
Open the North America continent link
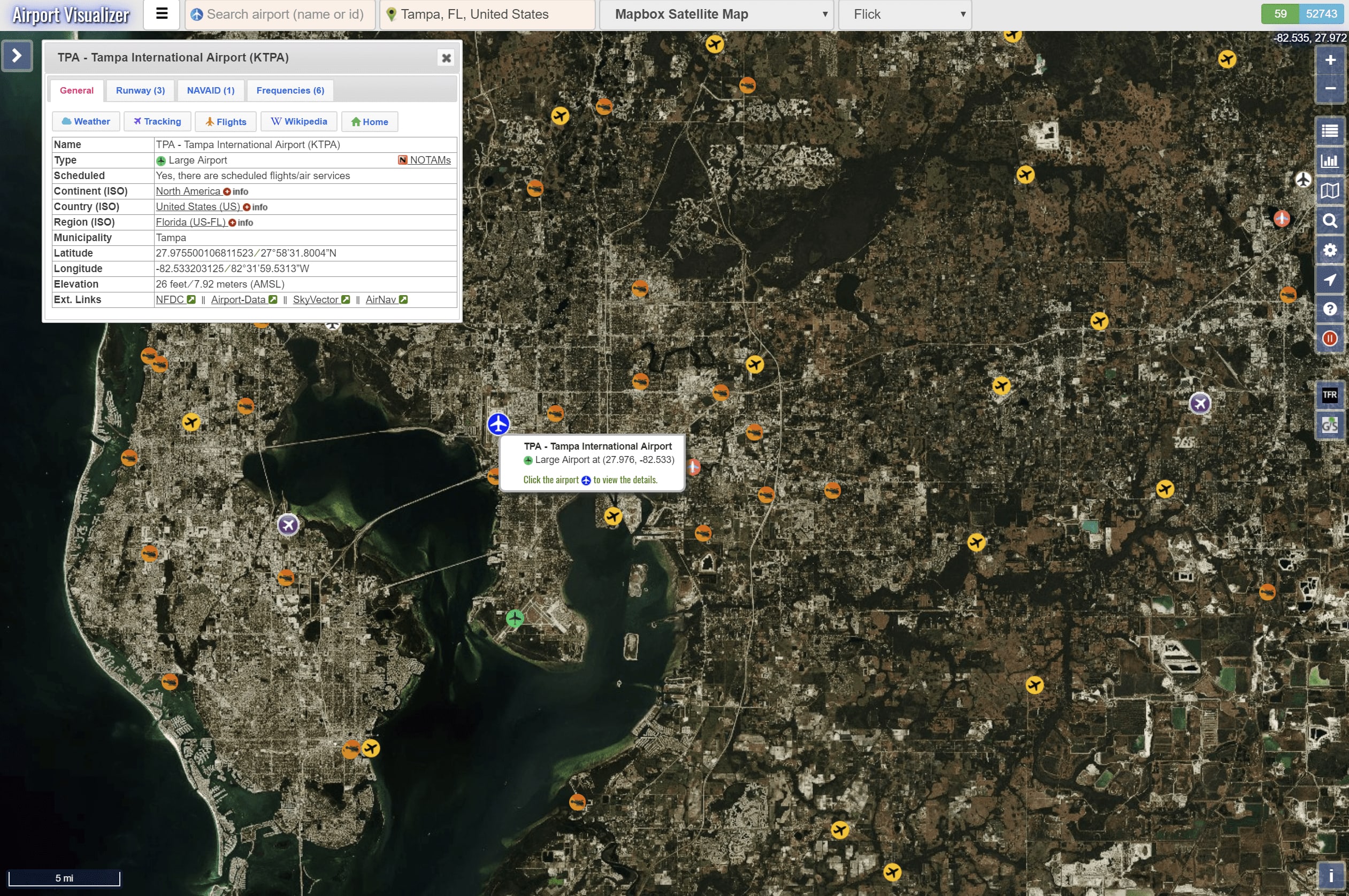(188, 191)
